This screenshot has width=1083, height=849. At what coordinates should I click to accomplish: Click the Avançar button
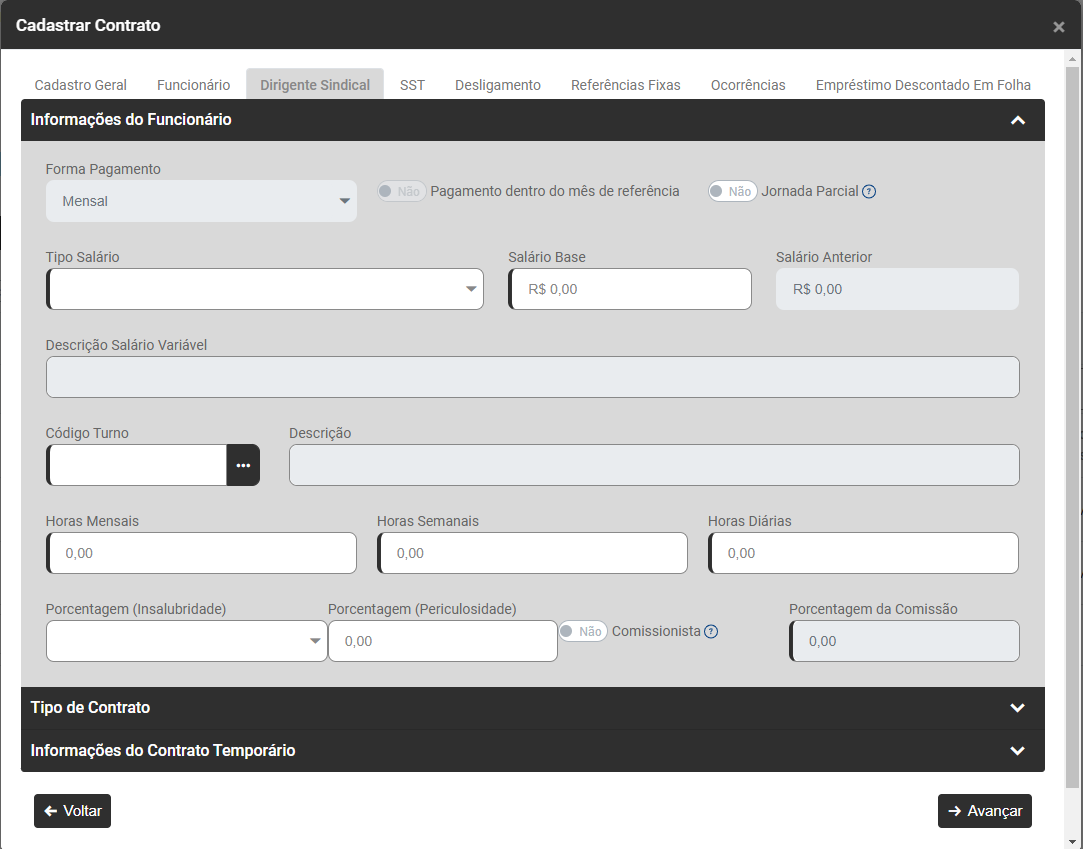click(x=984, y=811)
